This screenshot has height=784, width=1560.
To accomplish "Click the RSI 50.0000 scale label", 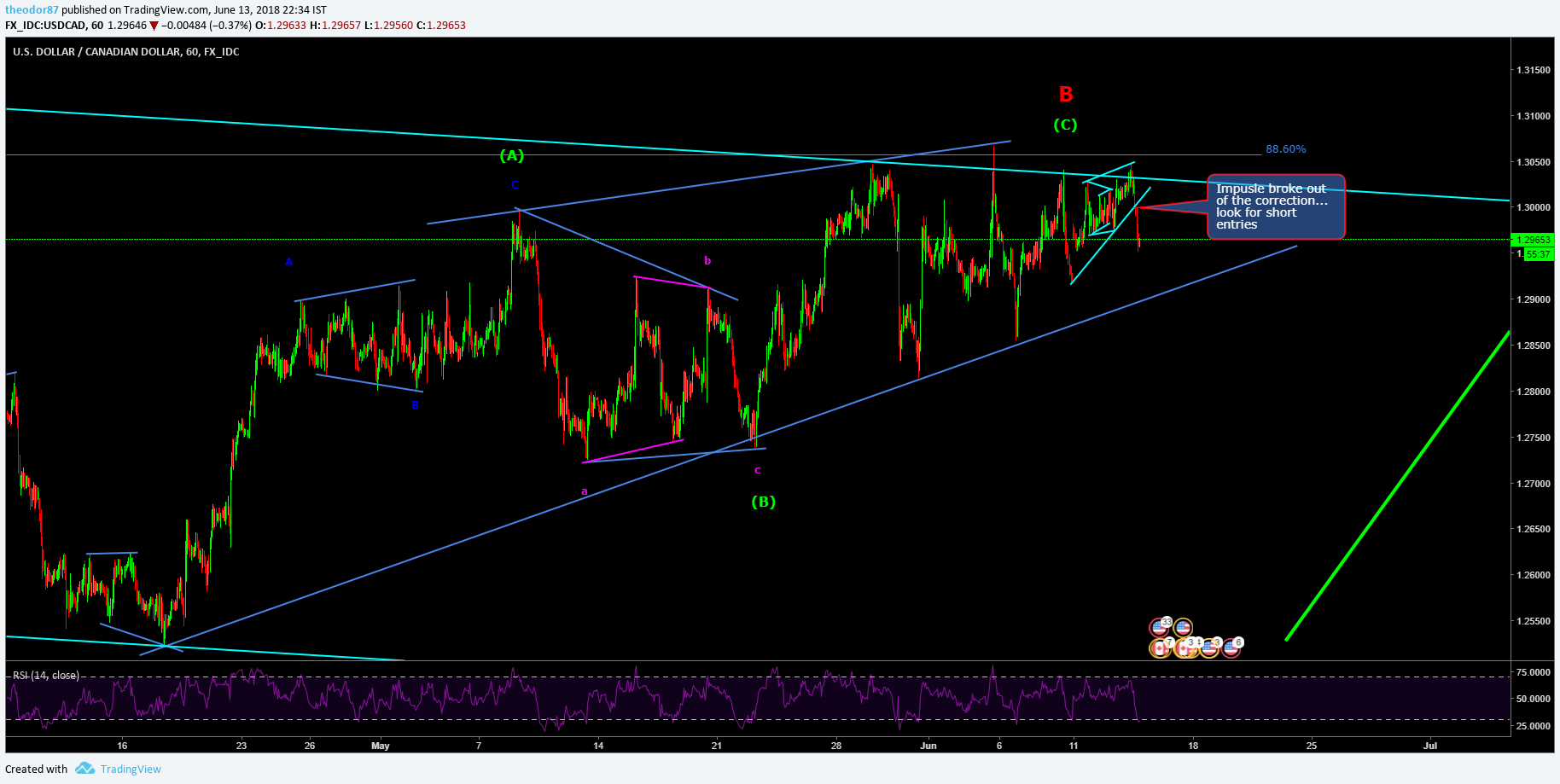I will pyautogui.click(x=1534, y=699).
